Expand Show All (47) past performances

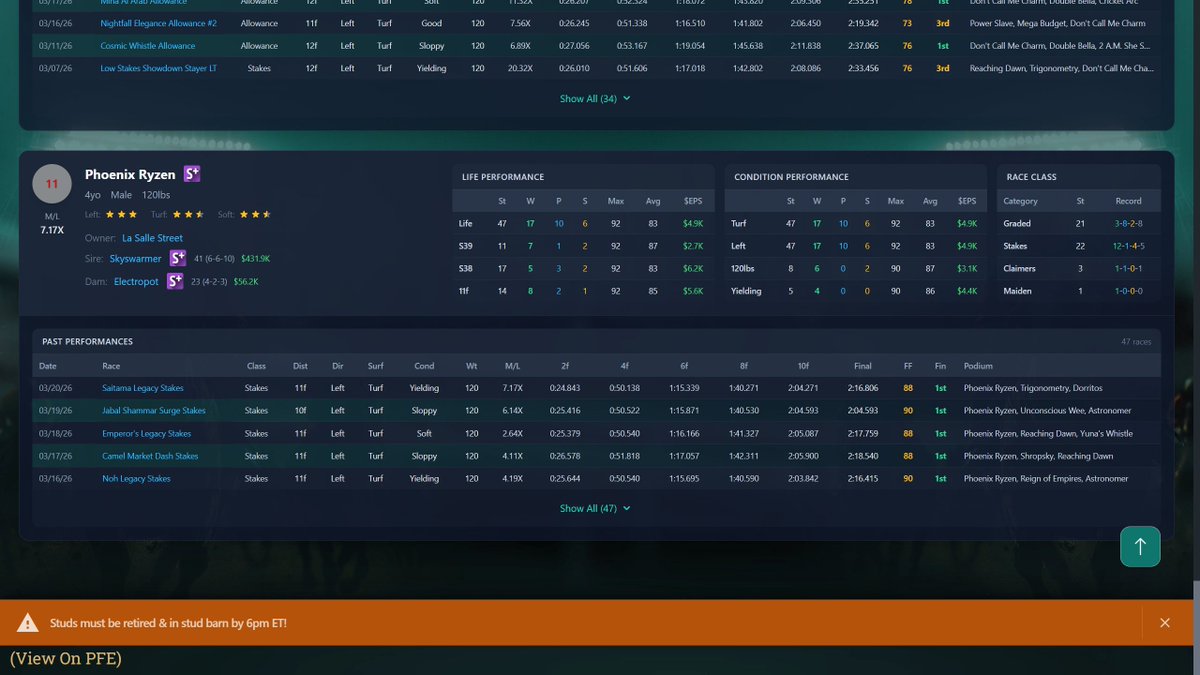(595, 508)
